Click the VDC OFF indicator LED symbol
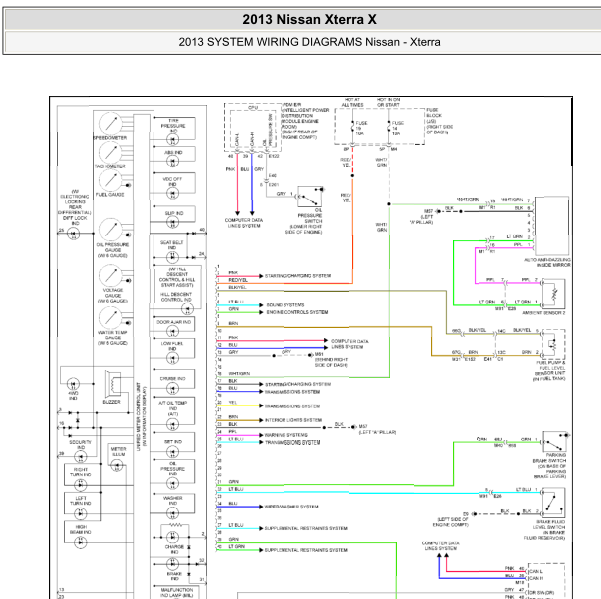The width and height of the screenshot is (601, 599). tap(172, 194)
